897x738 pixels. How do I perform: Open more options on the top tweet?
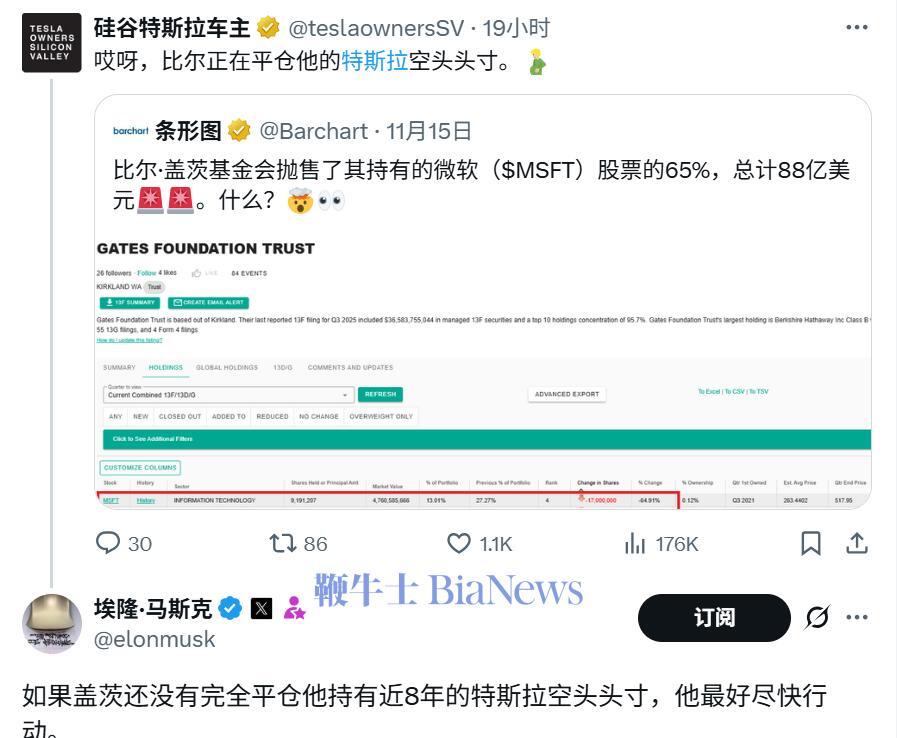pos(856,27)
